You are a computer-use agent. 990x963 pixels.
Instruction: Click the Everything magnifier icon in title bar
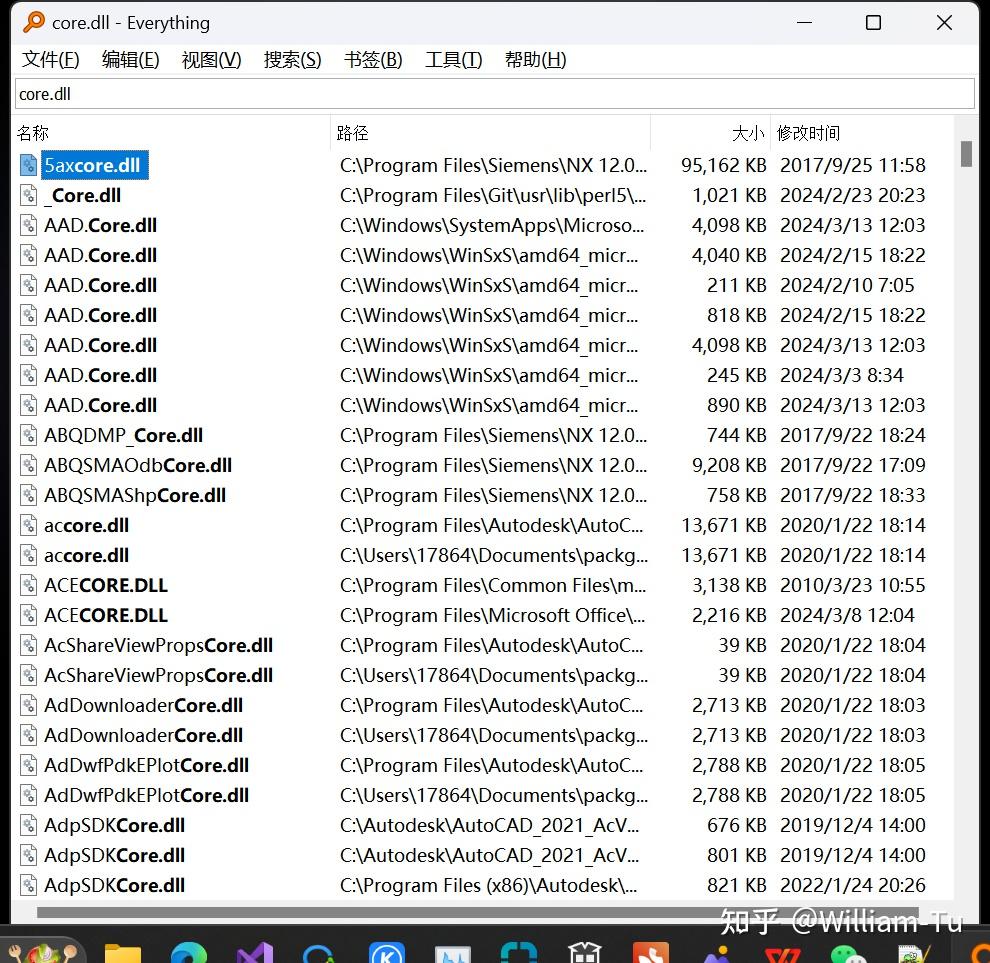33,22
